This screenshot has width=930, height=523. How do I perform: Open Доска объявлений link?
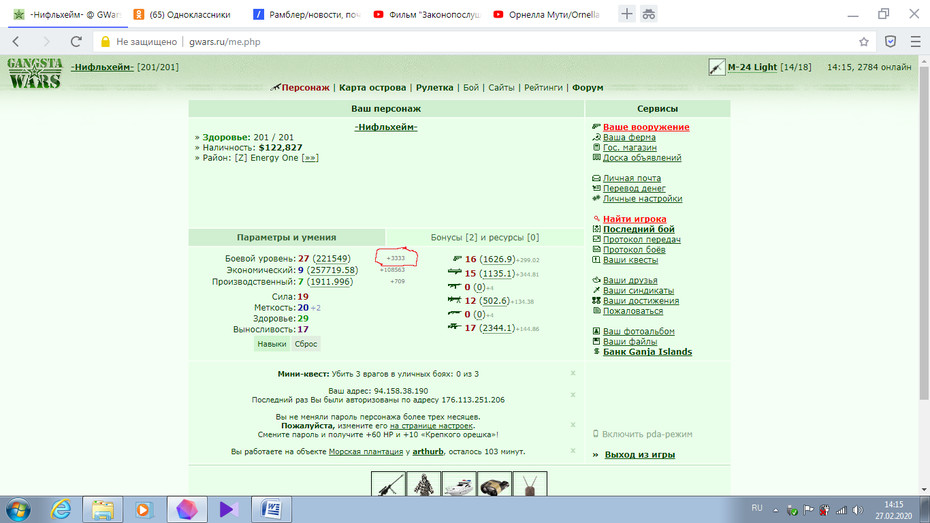coord(642,158)
